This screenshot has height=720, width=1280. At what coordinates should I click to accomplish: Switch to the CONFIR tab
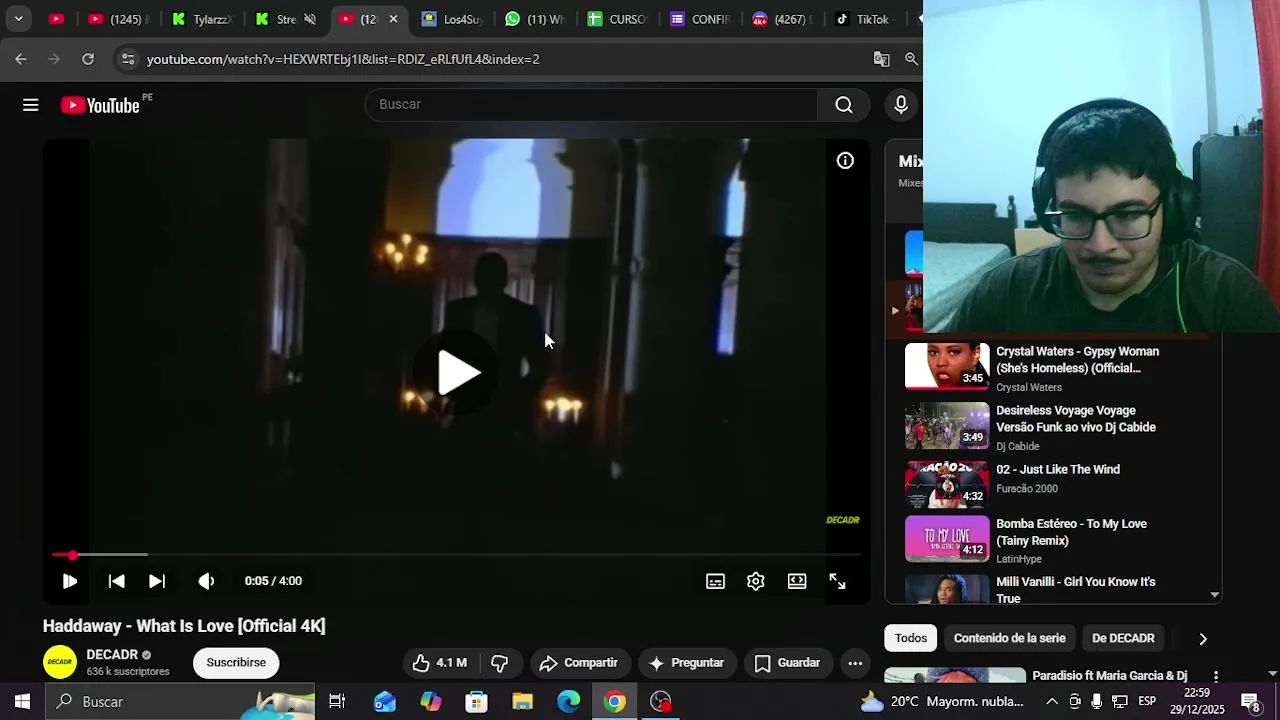click(701, 19)
